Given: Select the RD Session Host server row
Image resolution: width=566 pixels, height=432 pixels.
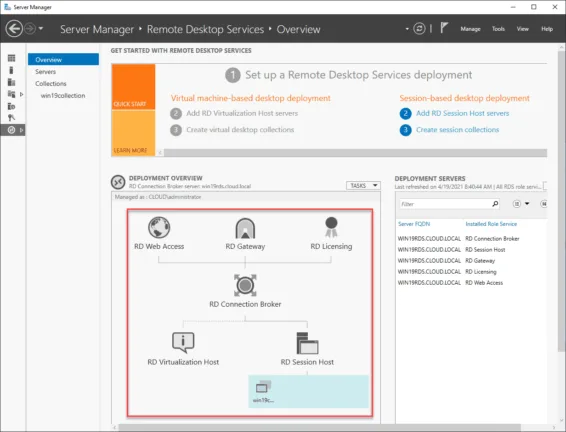Looking at the screenshot, I should tap(471, 249).
